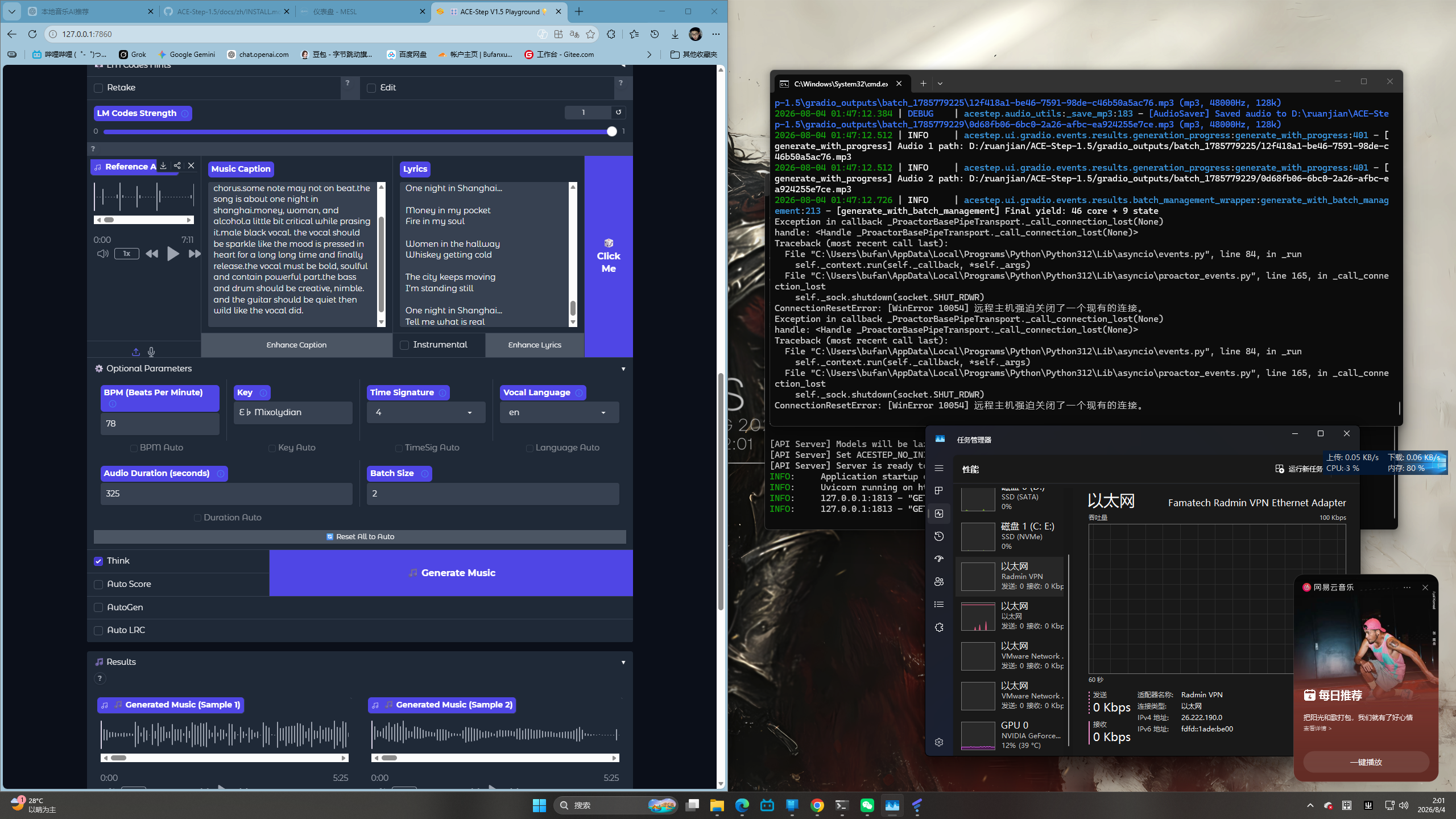Click the Batch Size input field
1456x819 pixels.
point(493,494)
